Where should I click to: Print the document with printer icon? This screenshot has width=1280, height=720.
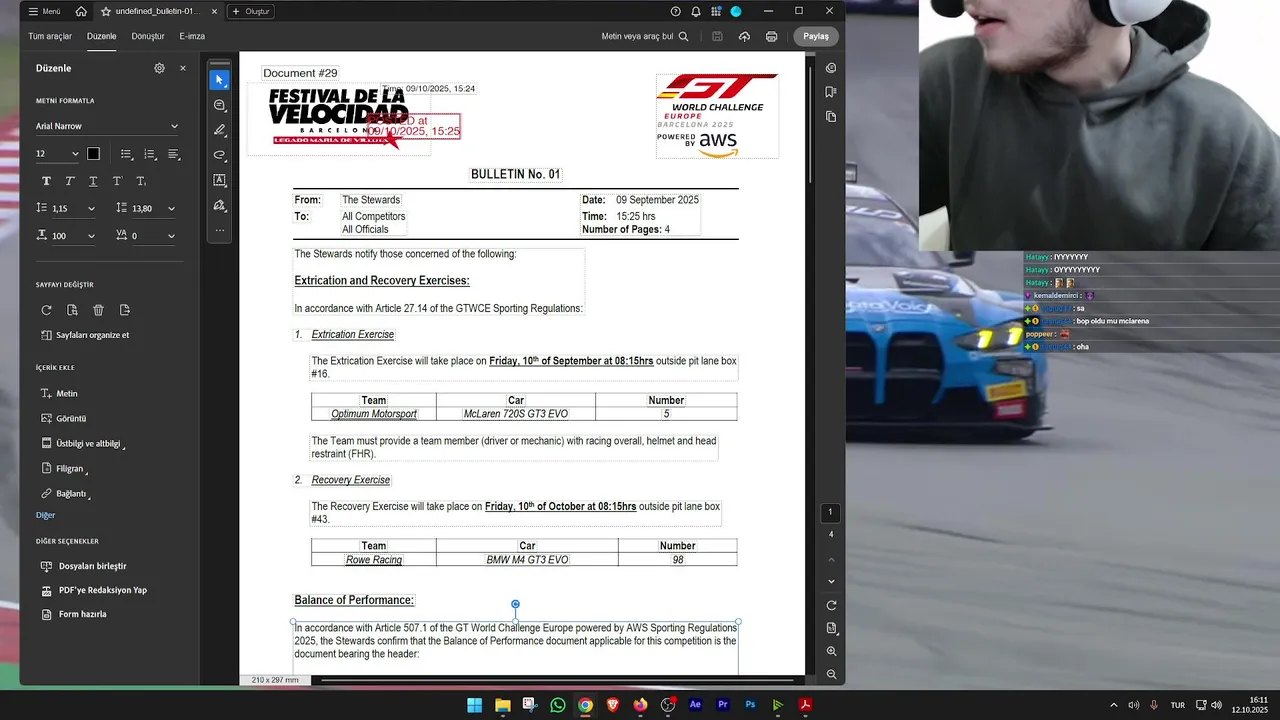coord(771,36)
